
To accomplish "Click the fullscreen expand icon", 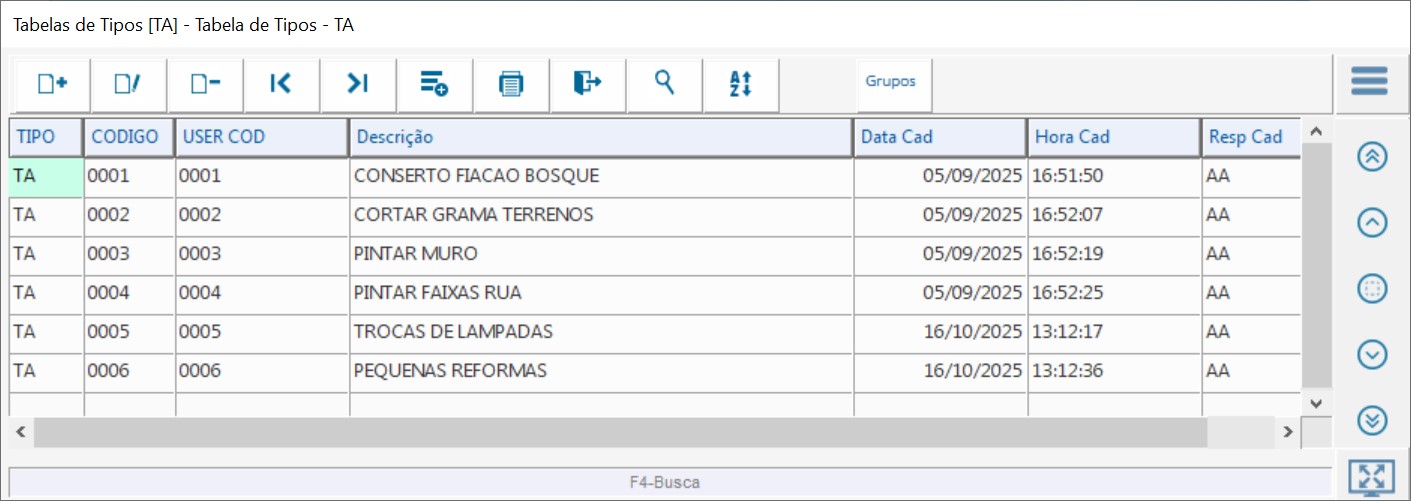I will click(1370, 478).
